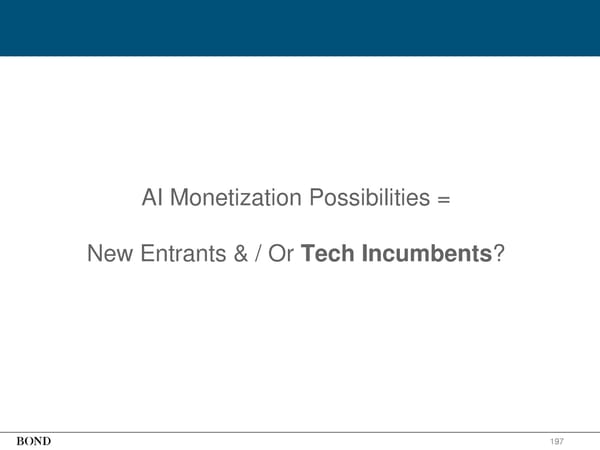Click the equals sign after Possibilities
The width and height of the screenshot is (600, 450).
444,201
